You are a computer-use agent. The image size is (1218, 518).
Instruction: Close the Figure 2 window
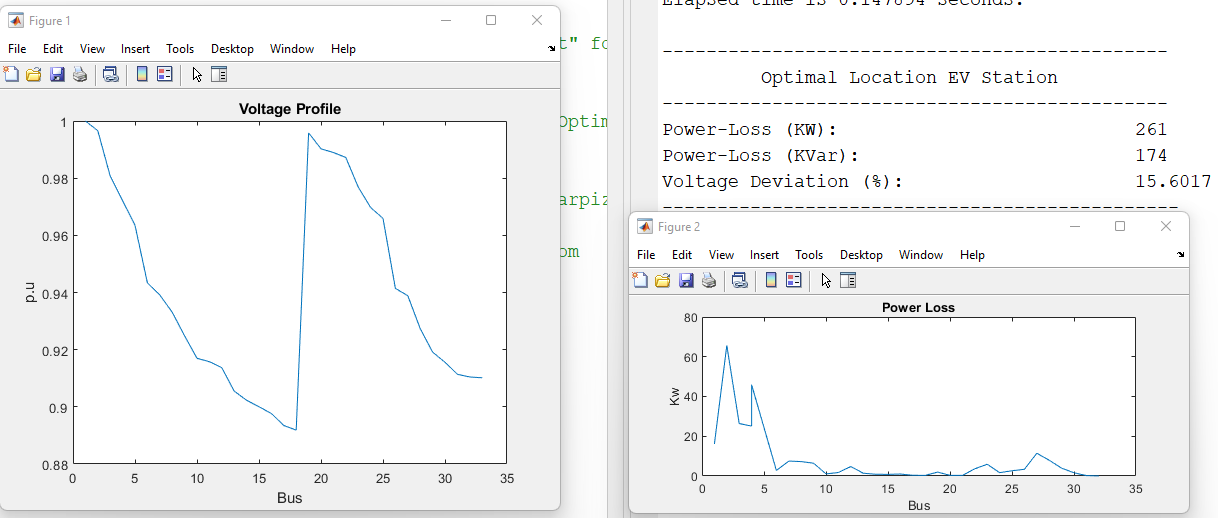pyautogui.click(x=1166, y=226)
